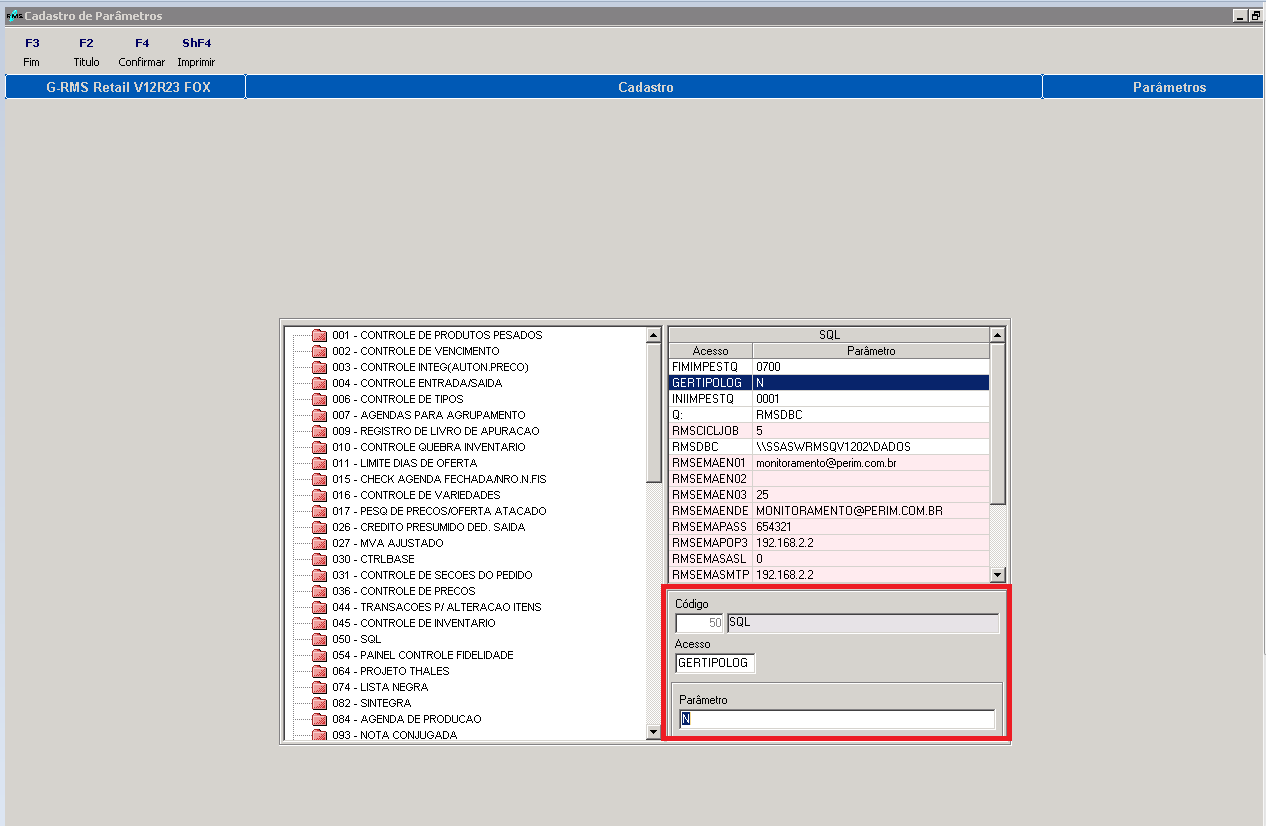Viewport: 1266px width, 826px height.
Task: Click the Código description field showing SQL
Action: [x=863, y=623]
